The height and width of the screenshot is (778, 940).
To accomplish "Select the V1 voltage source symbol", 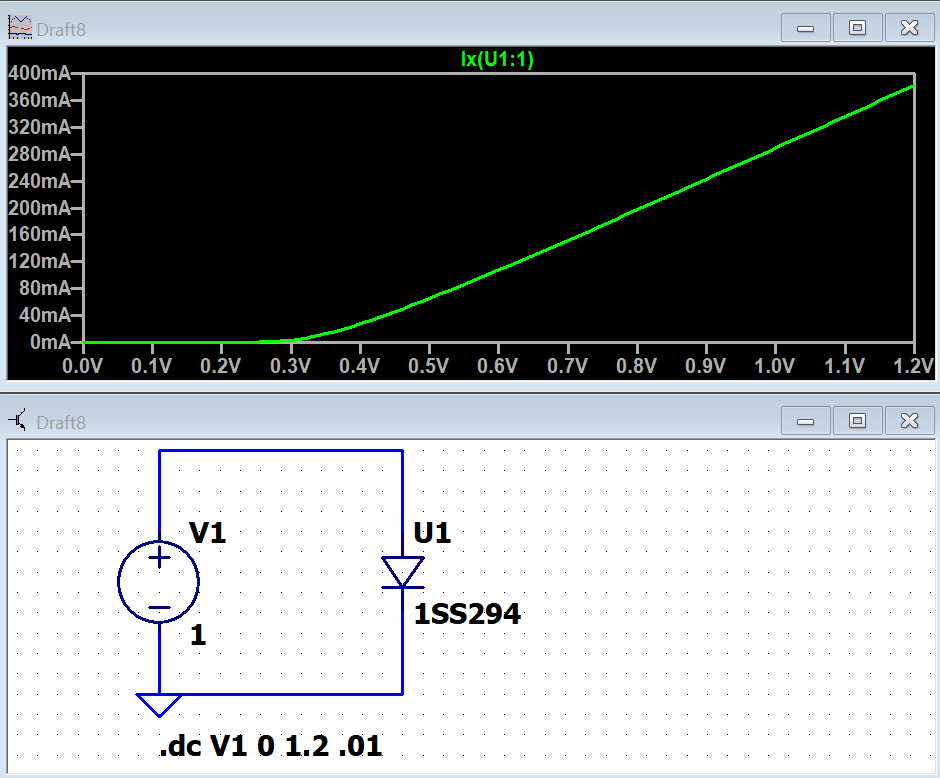I will pyautogui.click(x=159, y=582).
